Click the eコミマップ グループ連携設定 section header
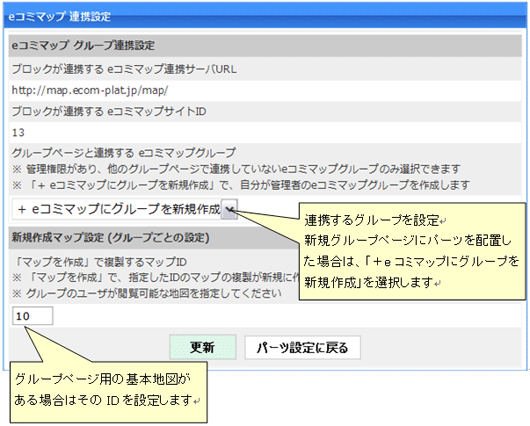The width and height of the screenshot is (530, 426). tap(265, 45)
